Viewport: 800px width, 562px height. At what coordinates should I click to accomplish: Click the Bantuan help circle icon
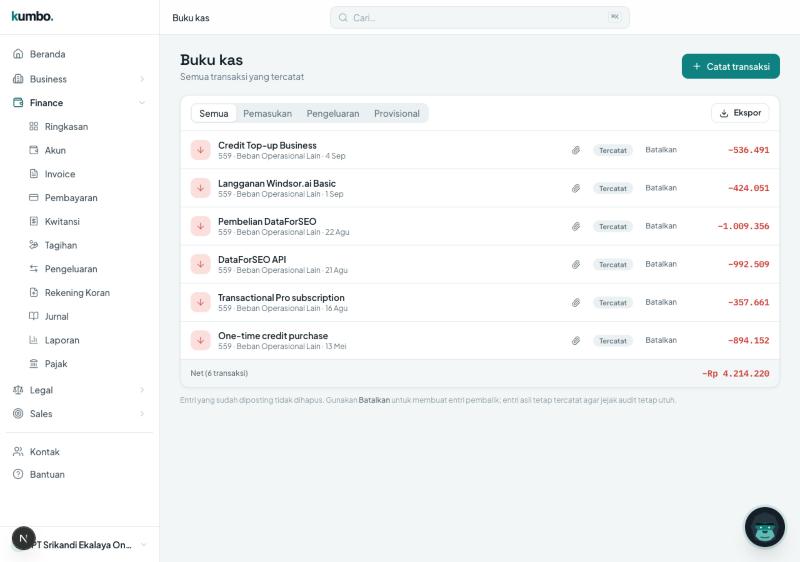click(18, 474)
